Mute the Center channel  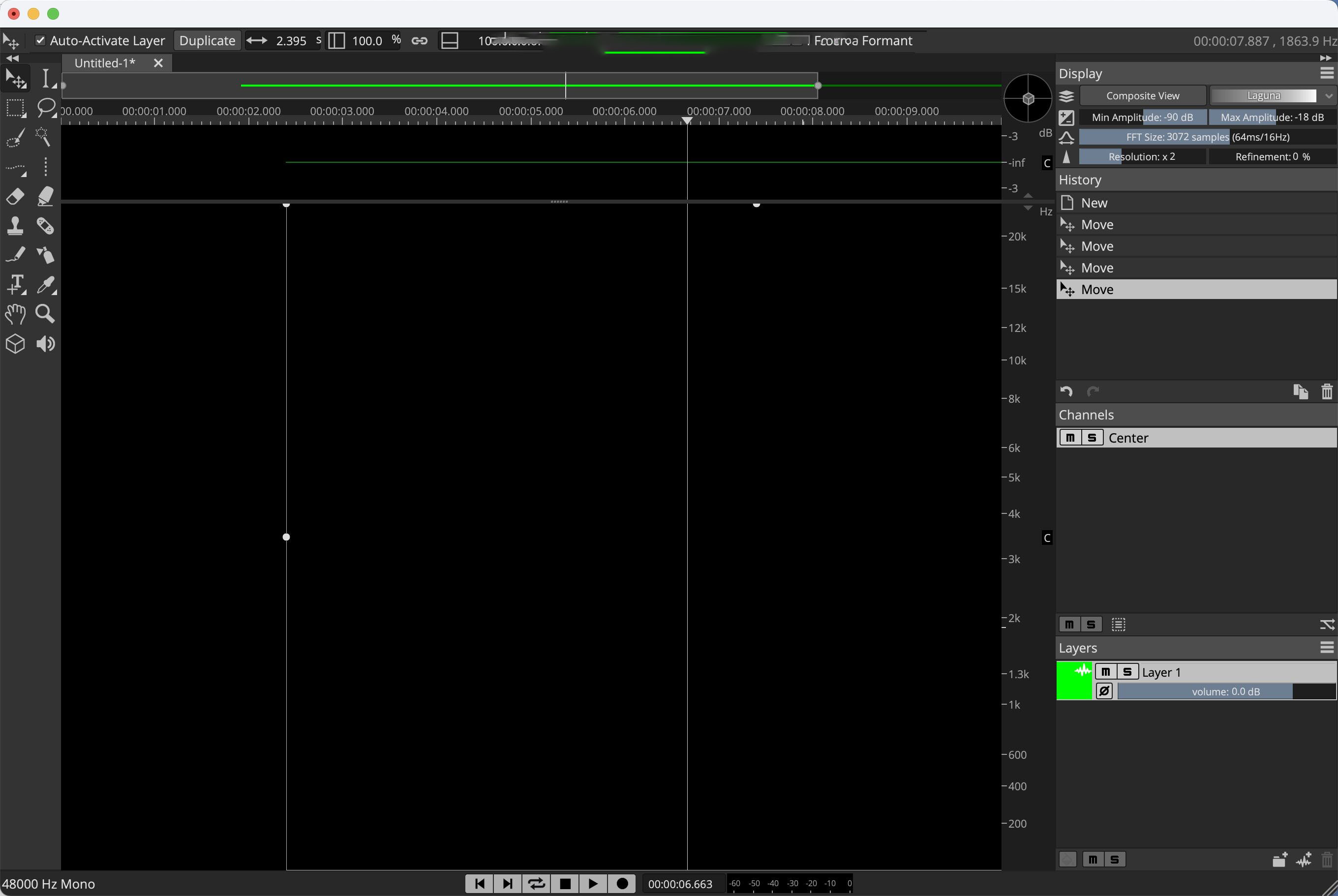(x=1070, y=438)
